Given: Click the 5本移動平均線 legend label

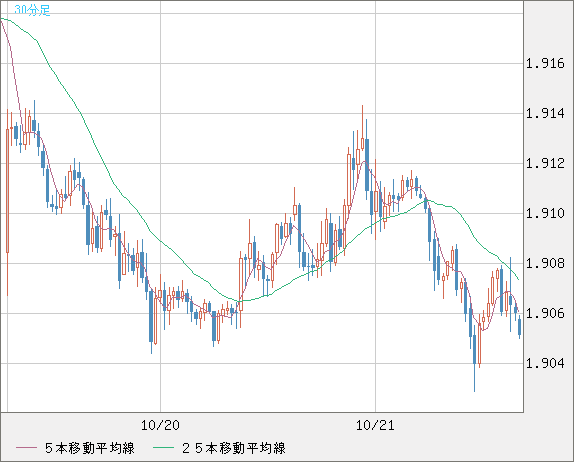Looking at the screenshot, I should click(x=90, y=448).
